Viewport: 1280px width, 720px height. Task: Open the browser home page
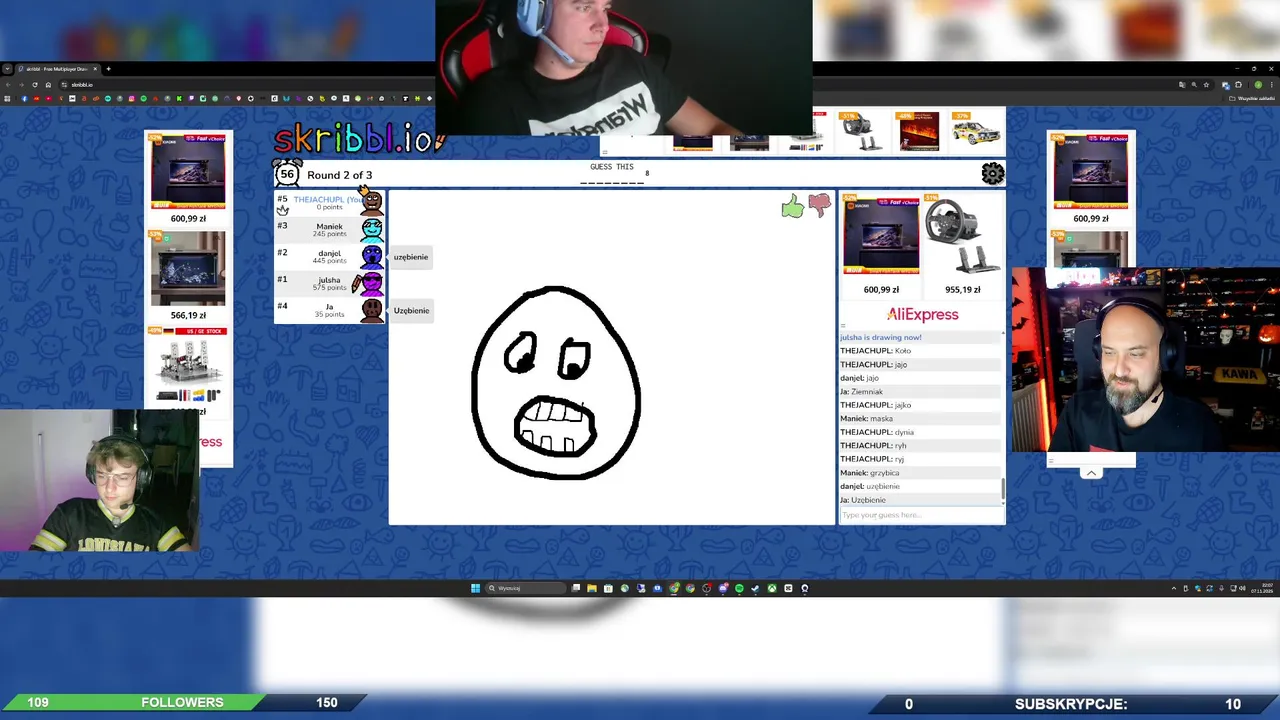click(x=48, y=84)
